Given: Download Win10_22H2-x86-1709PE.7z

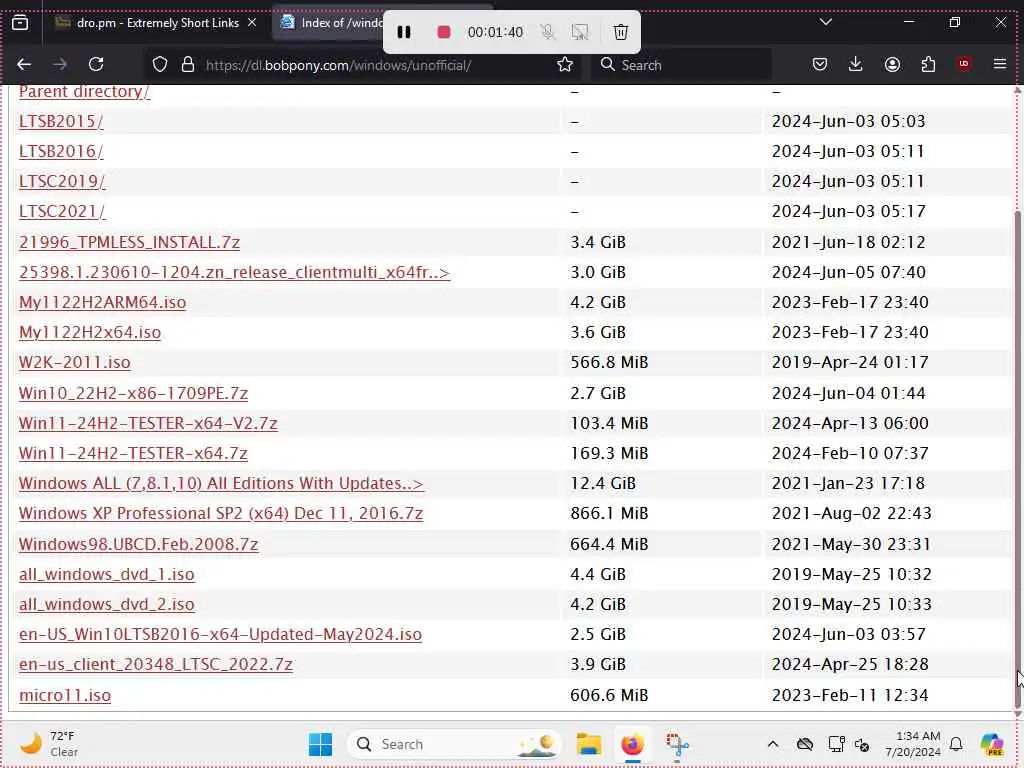Looking at the screenshot, I should coord(133,393).
